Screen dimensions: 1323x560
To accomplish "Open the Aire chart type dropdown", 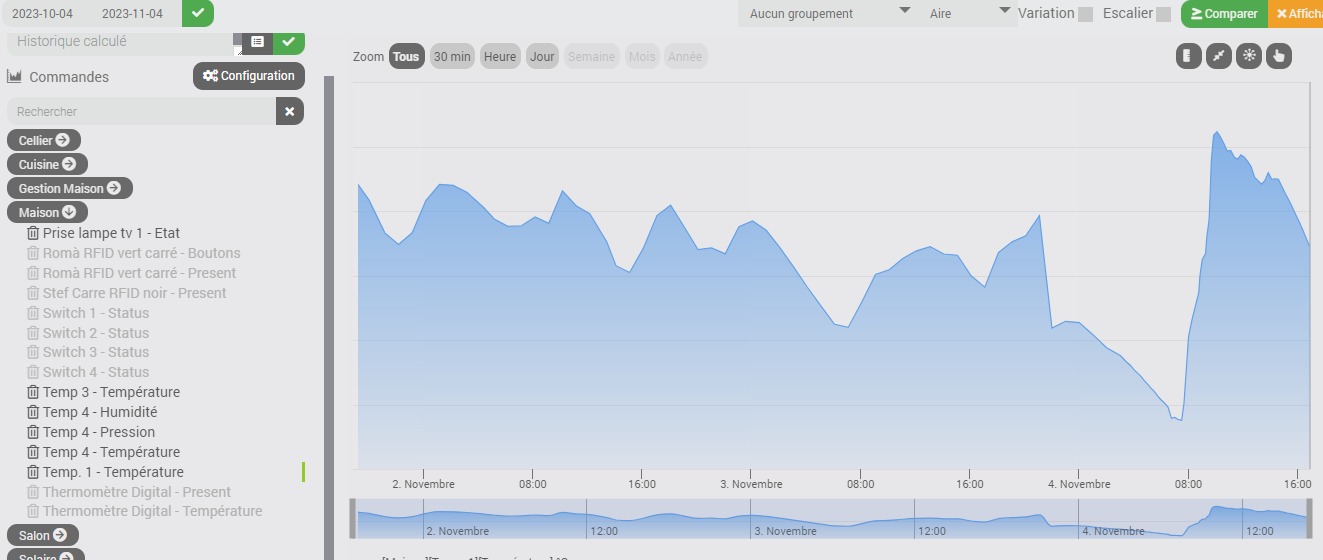I will point(968,13).
